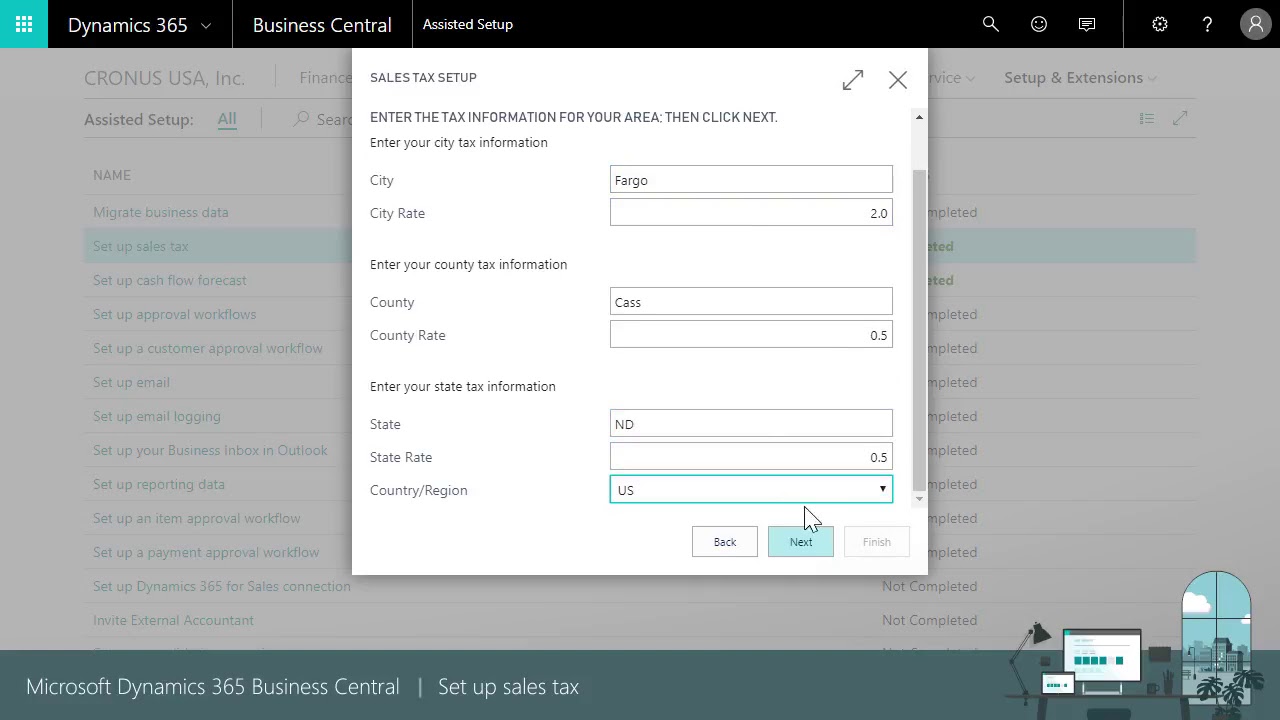Click the NAME column header

(x=112, y=175)
